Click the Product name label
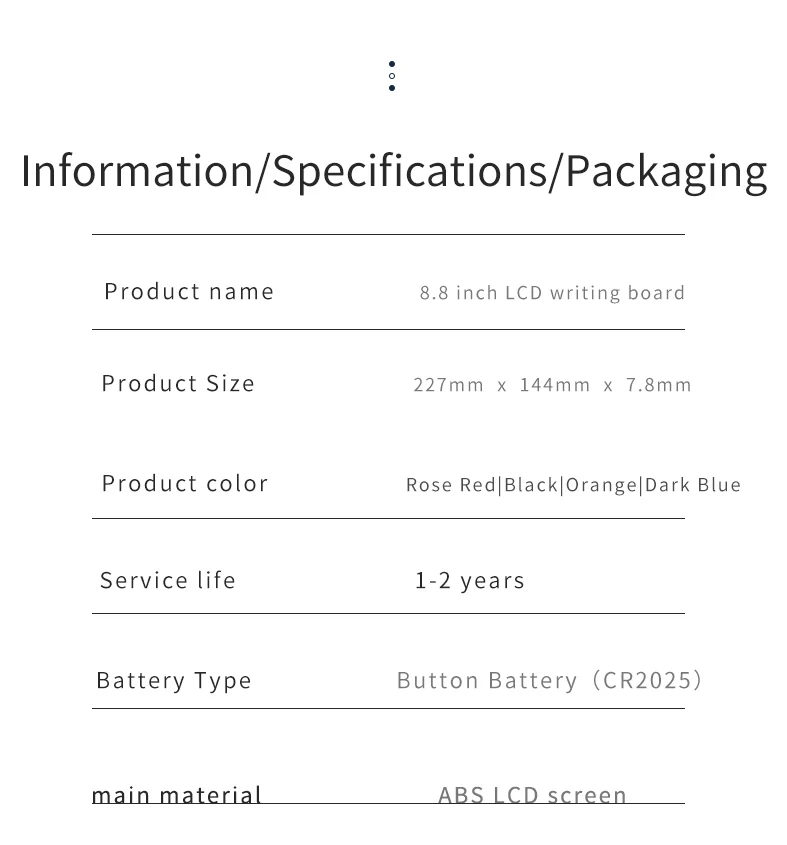Viewport: 787px width, 845px height. click(189, 291)
